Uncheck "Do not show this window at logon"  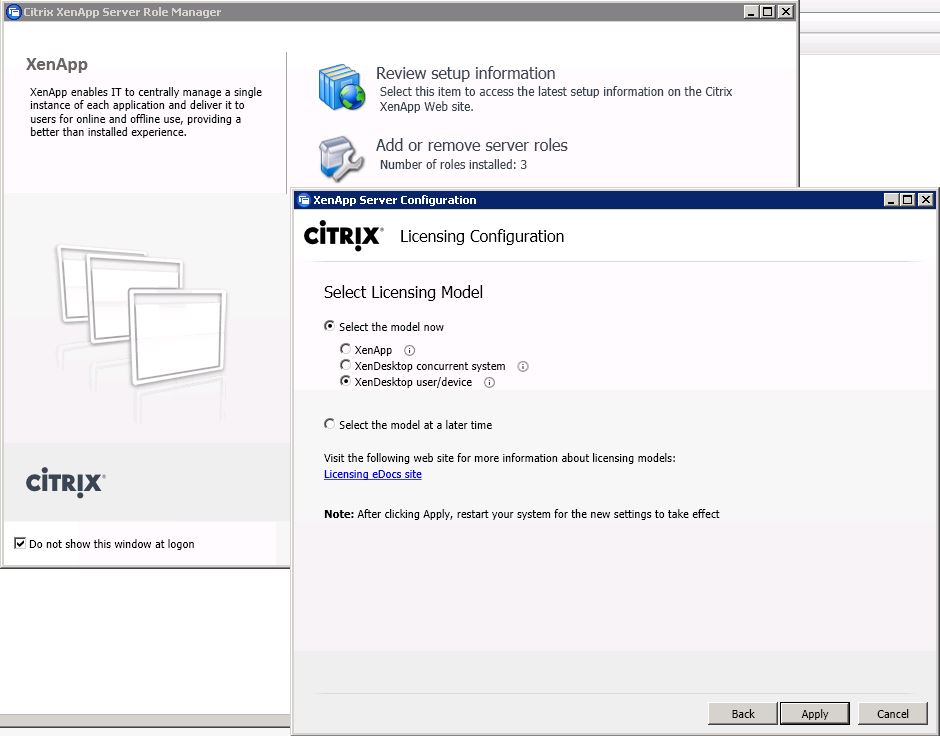click(x=20, y=543)
